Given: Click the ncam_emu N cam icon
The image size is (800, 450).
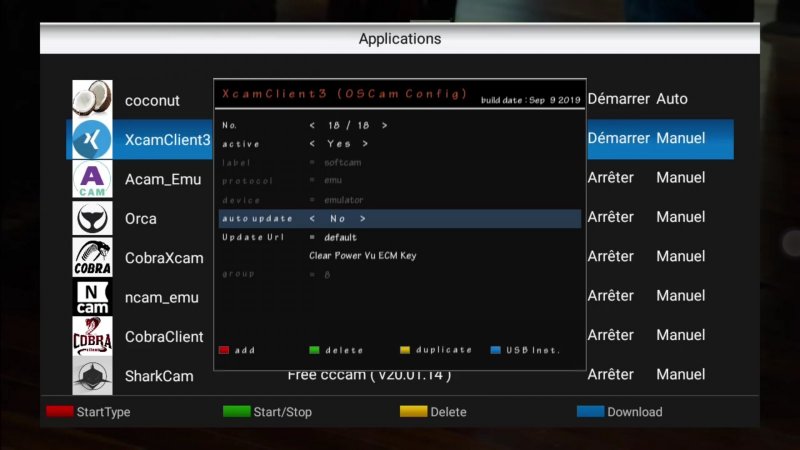Looking at the screenshot, I should tap(92, 297).
